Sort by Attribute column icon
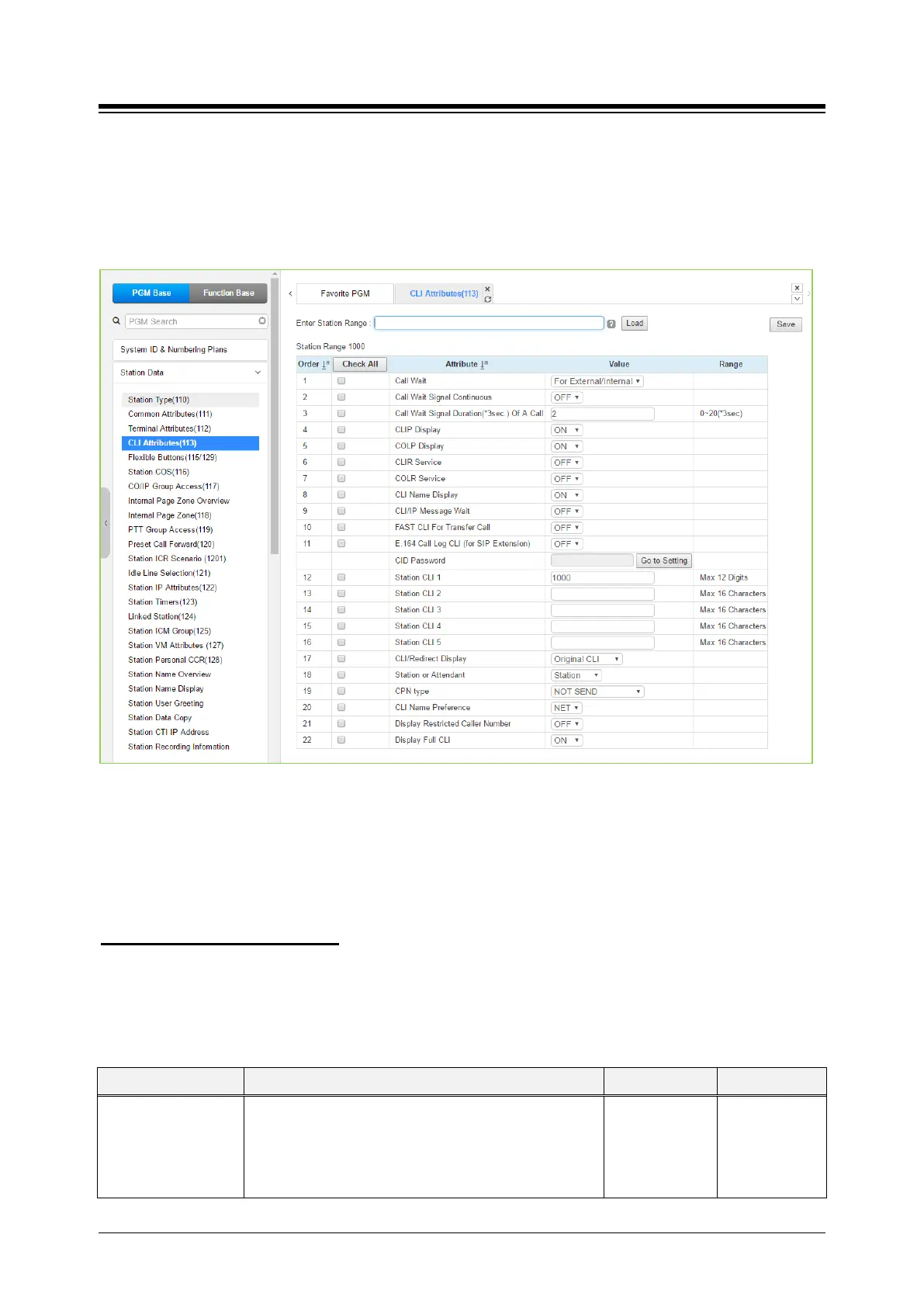This screenshot has width=924, height=1307. tap(484, 364)
